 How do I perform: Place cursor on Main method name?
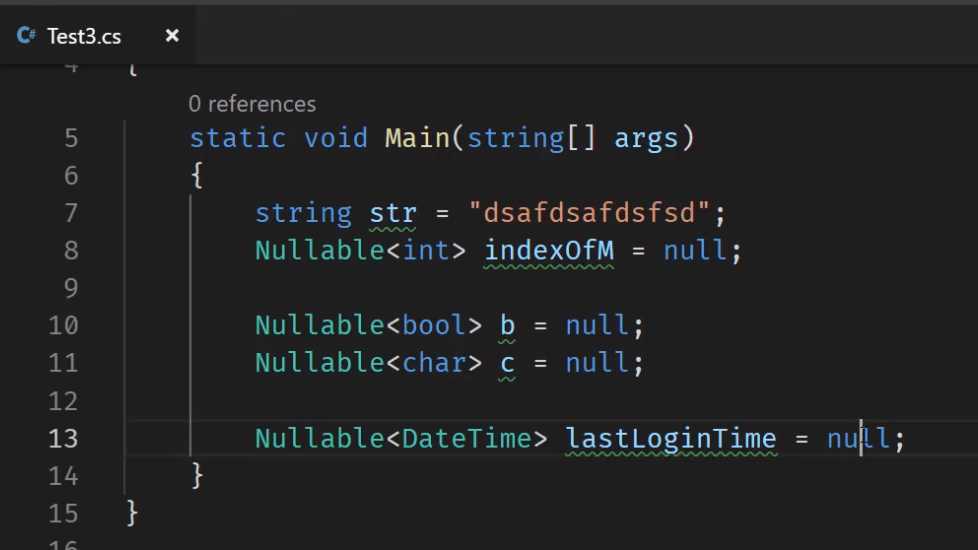pos(417,138)
